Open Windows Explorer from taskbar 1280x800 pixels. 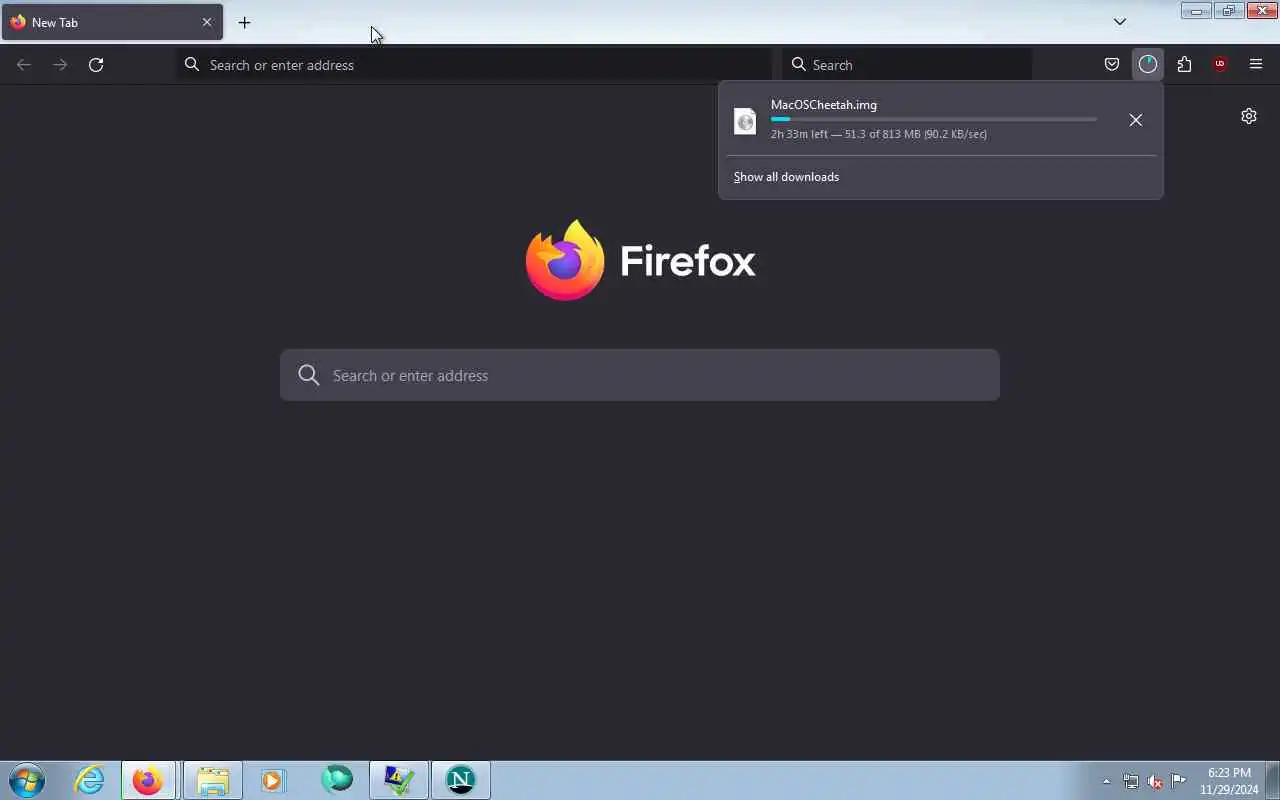pyautogui.click(x=213, y=780)
